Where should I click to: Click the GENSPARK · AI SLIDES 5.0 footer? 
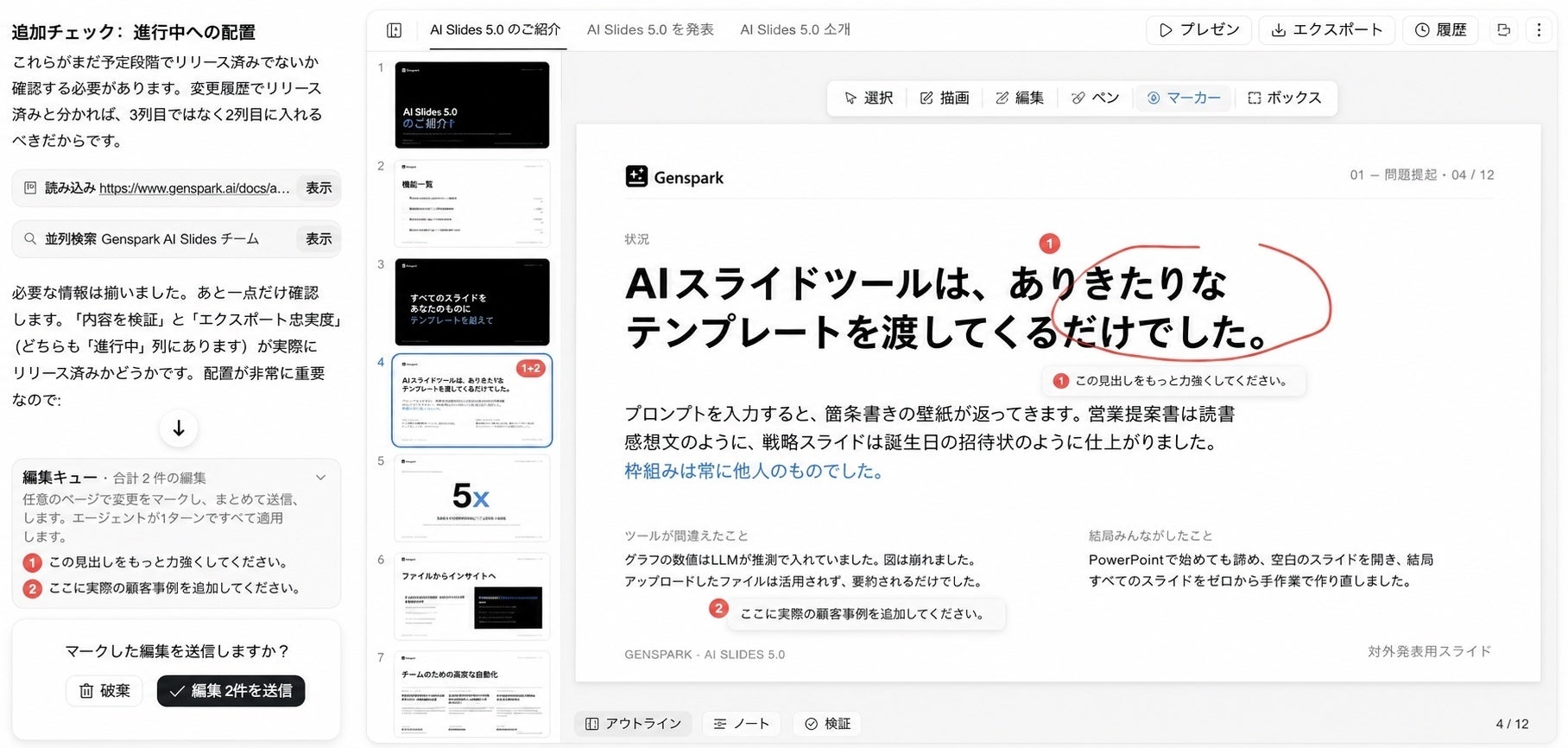pyautogui.click(x=705, y=655)
